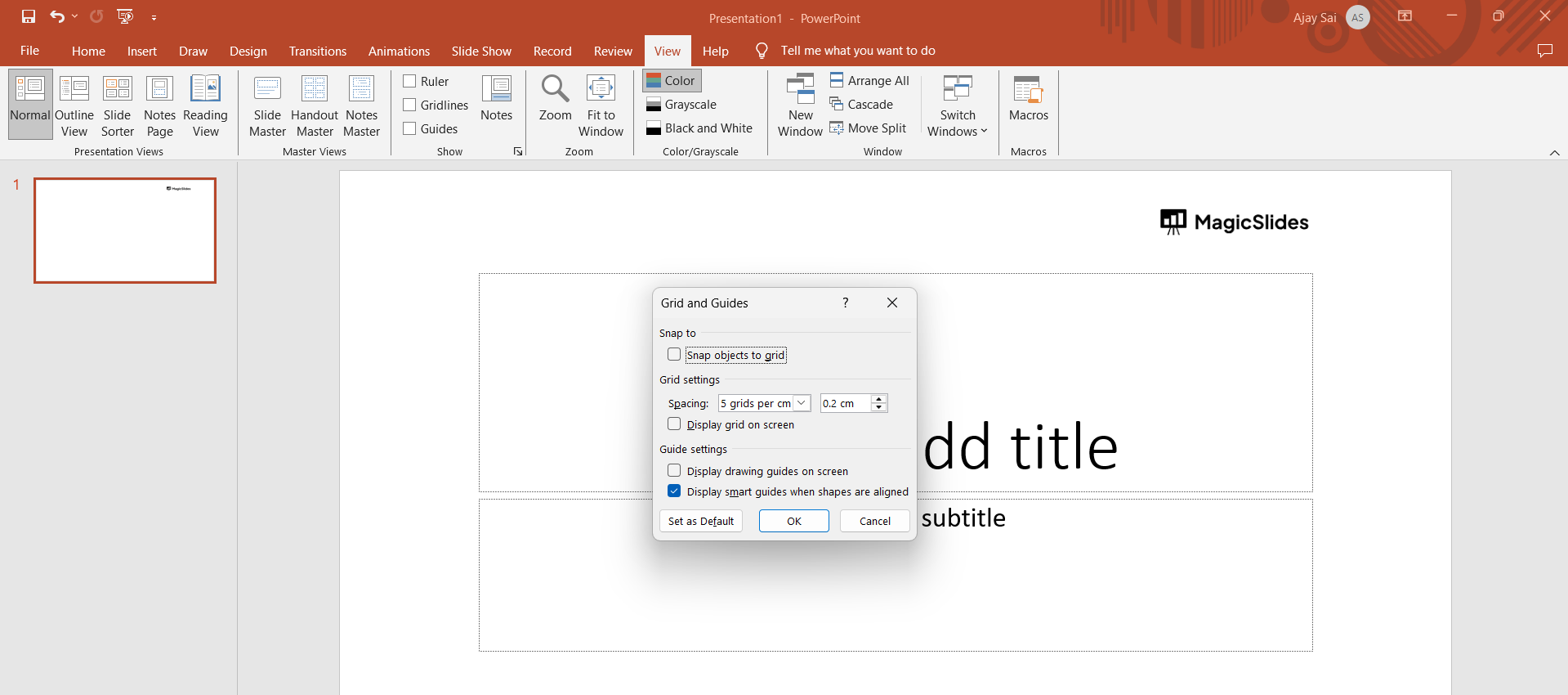Click Fit to Window icon

click(601, 89)
